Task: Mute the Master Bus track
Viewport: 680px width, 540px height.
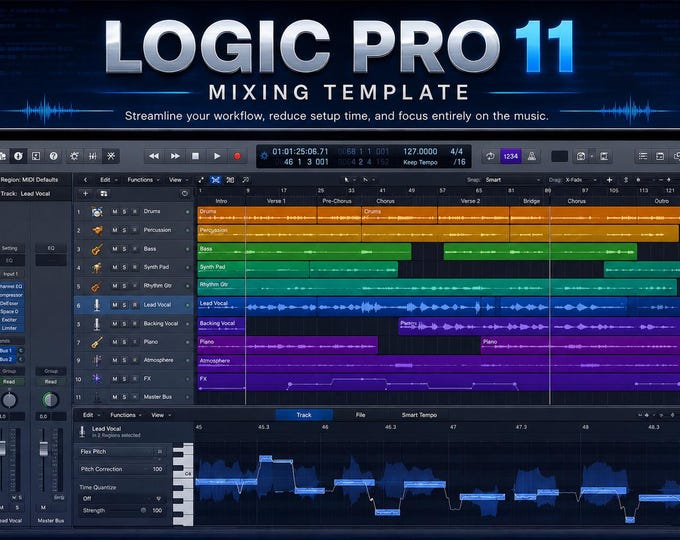Action: pos(114,397)
